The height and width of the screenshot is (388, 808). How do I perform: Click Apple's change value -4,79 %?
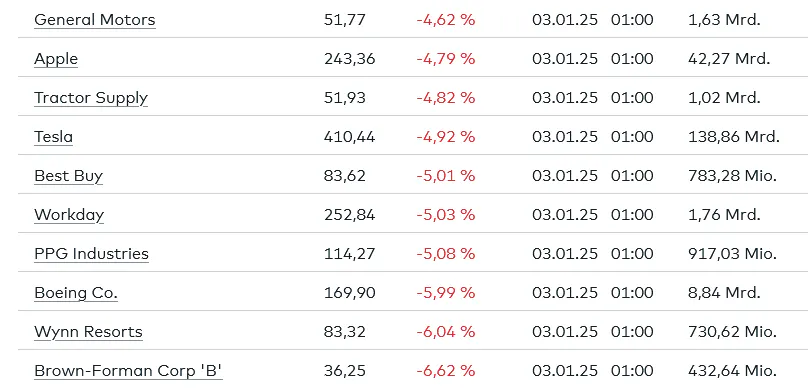coord(446,59)
